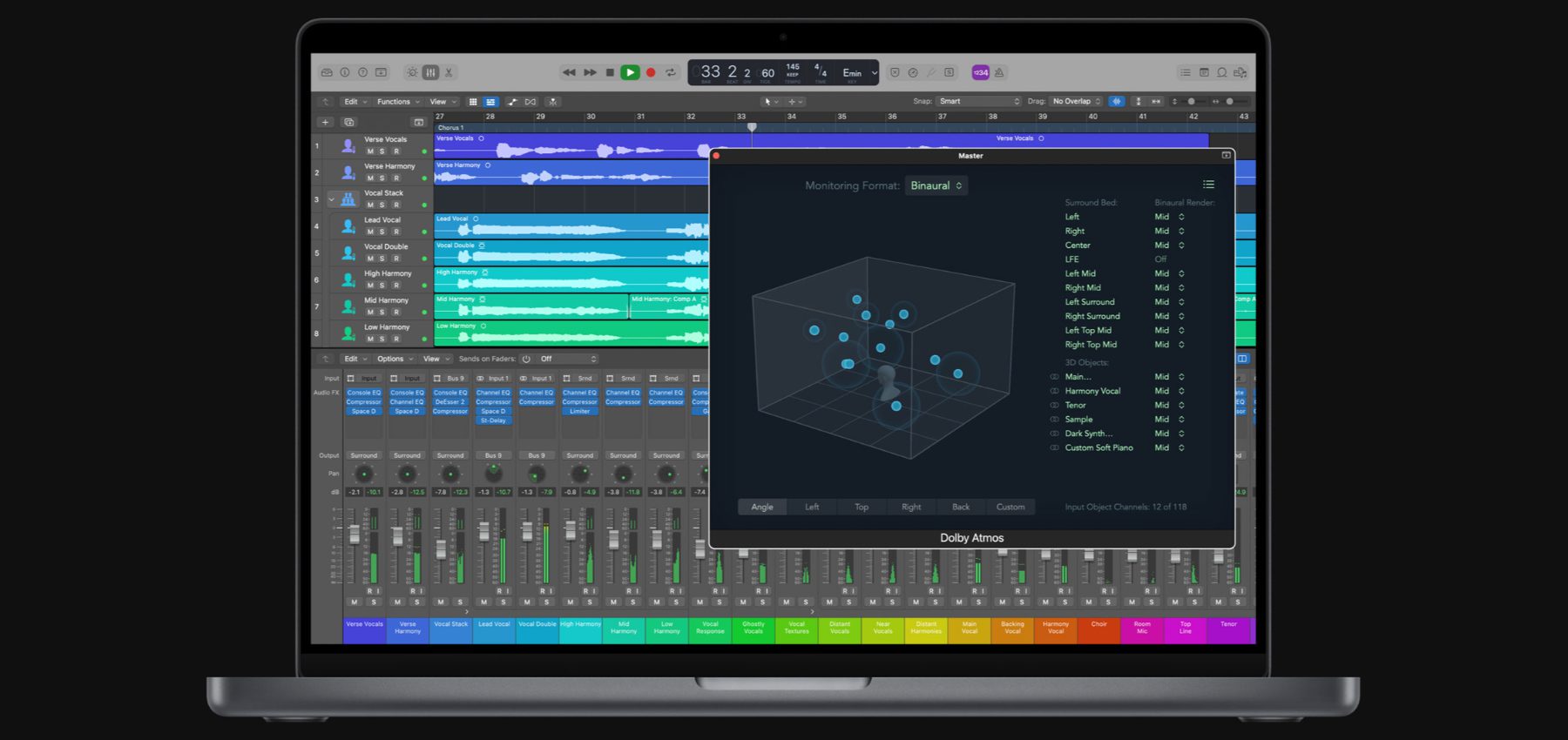This screenshot has height=740, width=1568.
Task: Change Binaural Render for Harmony Vocal object
Action: coord(1170,391)
